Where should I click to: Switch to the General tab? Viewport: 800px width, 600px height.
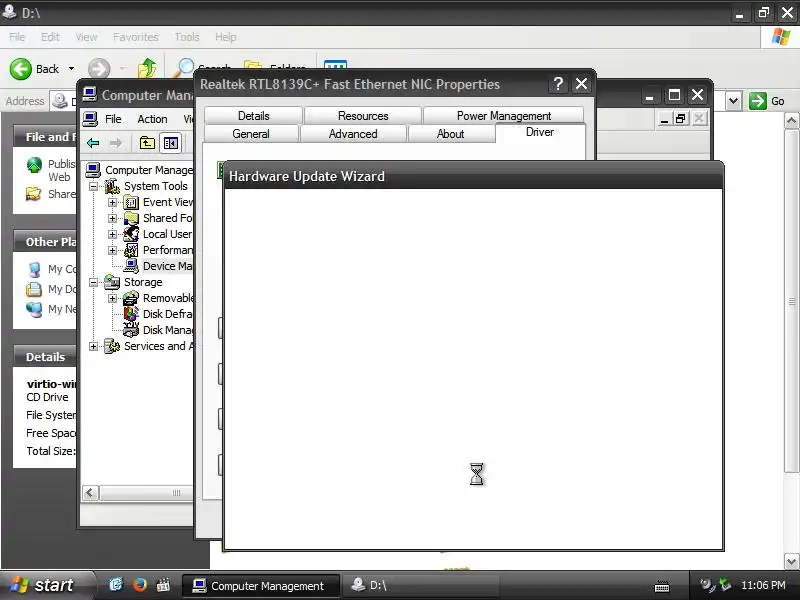click(251, 134)
